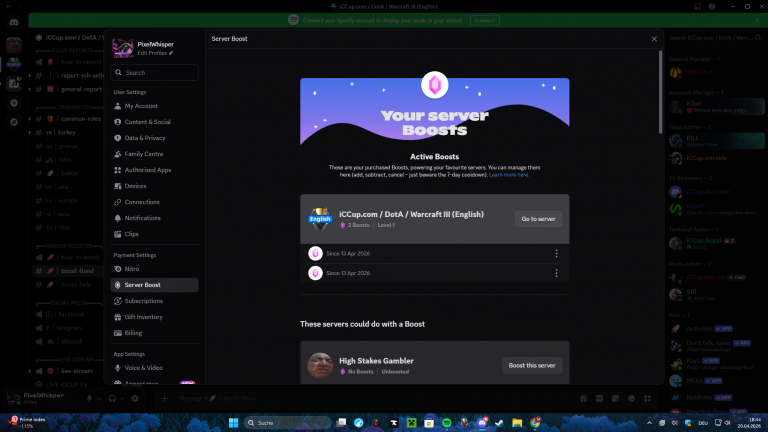The height and width of the screenshot is (432, 768).
Task: Dismiss the Spotify connect banner
Action: (757, 21)
